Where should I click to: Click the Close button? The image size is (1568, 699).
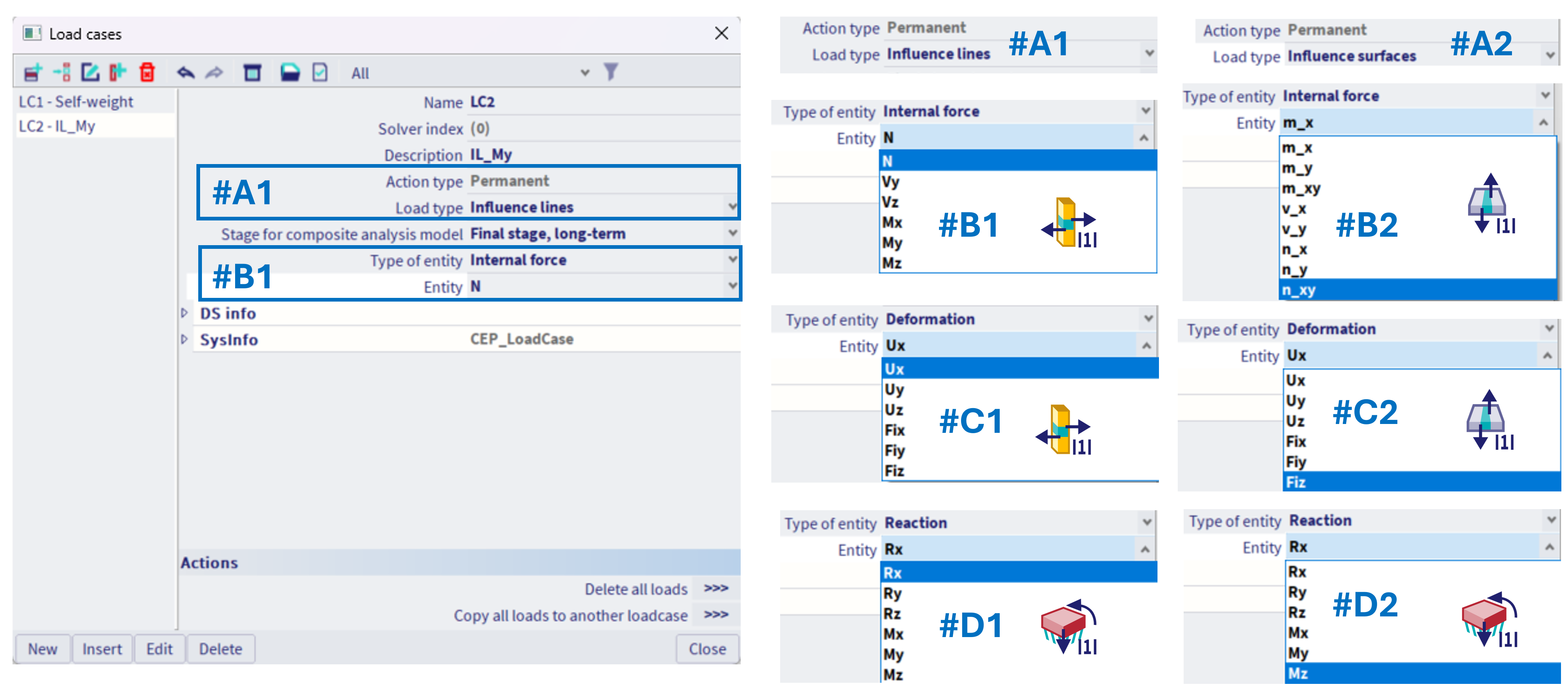(x=707, y=649)
